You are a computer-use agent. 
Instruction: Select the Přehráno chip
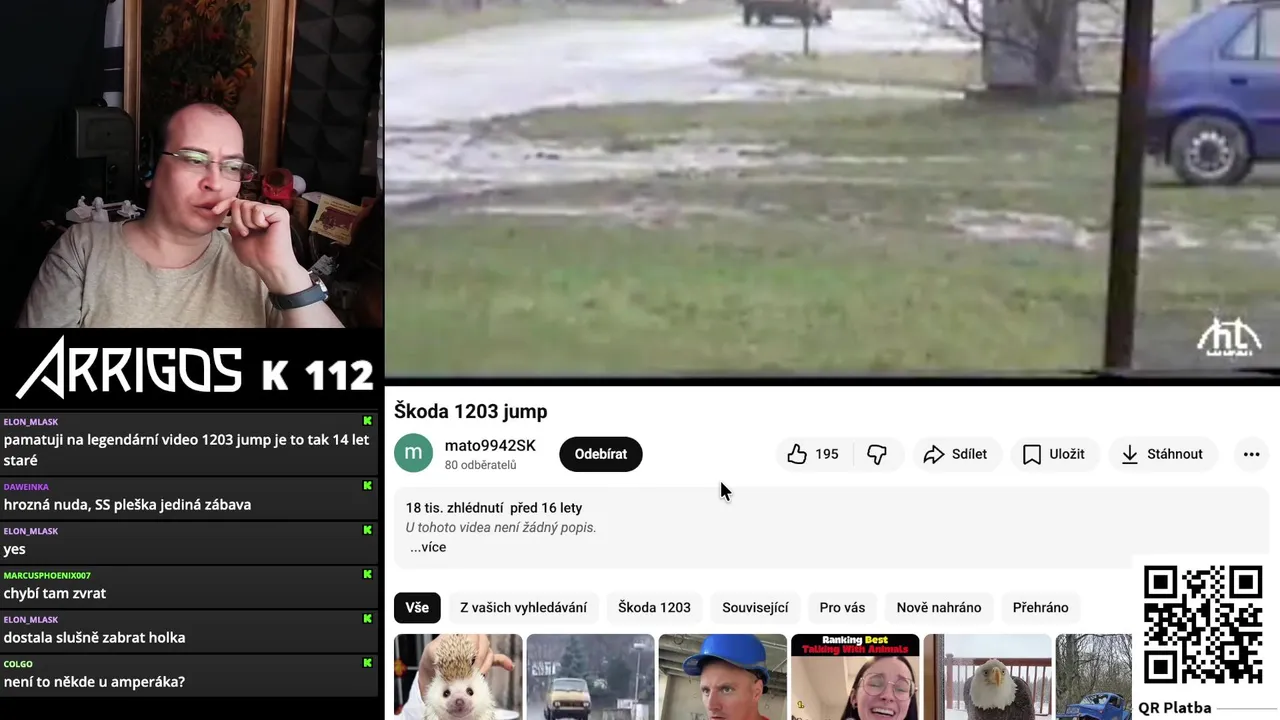[1040, 607]
